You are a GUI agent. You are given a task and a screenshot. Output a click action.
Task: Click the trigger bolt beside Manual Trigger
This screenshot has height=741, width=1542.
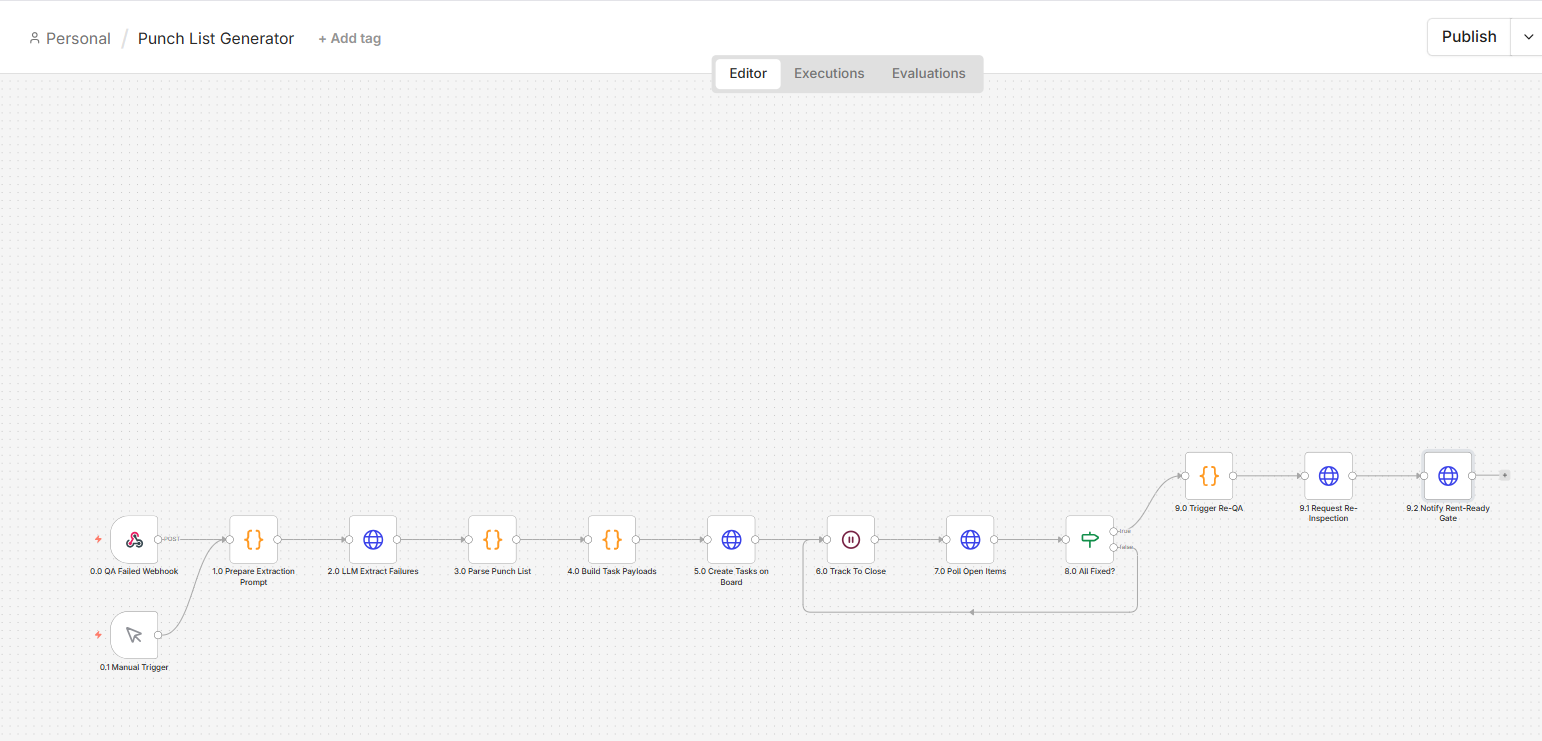click(98, 634)
